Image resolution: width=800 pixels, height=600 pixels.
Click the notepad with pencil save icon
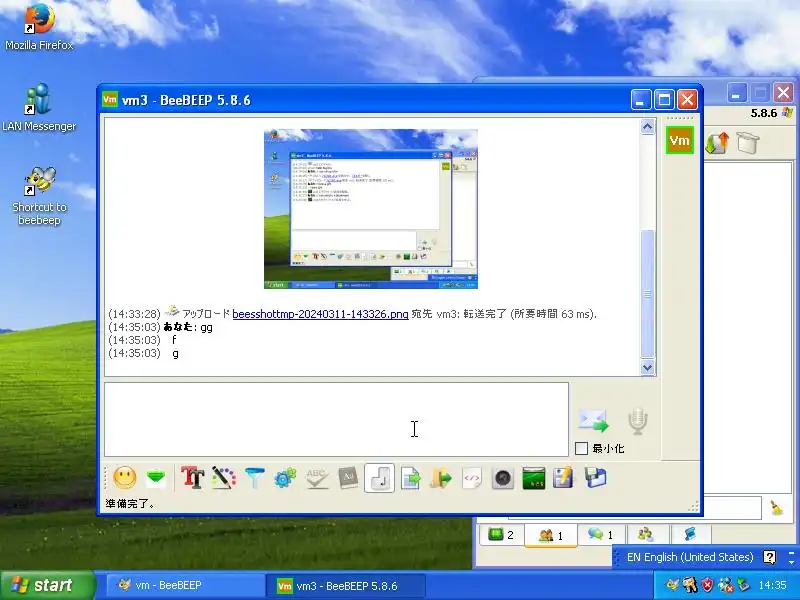tap(563, 478)
